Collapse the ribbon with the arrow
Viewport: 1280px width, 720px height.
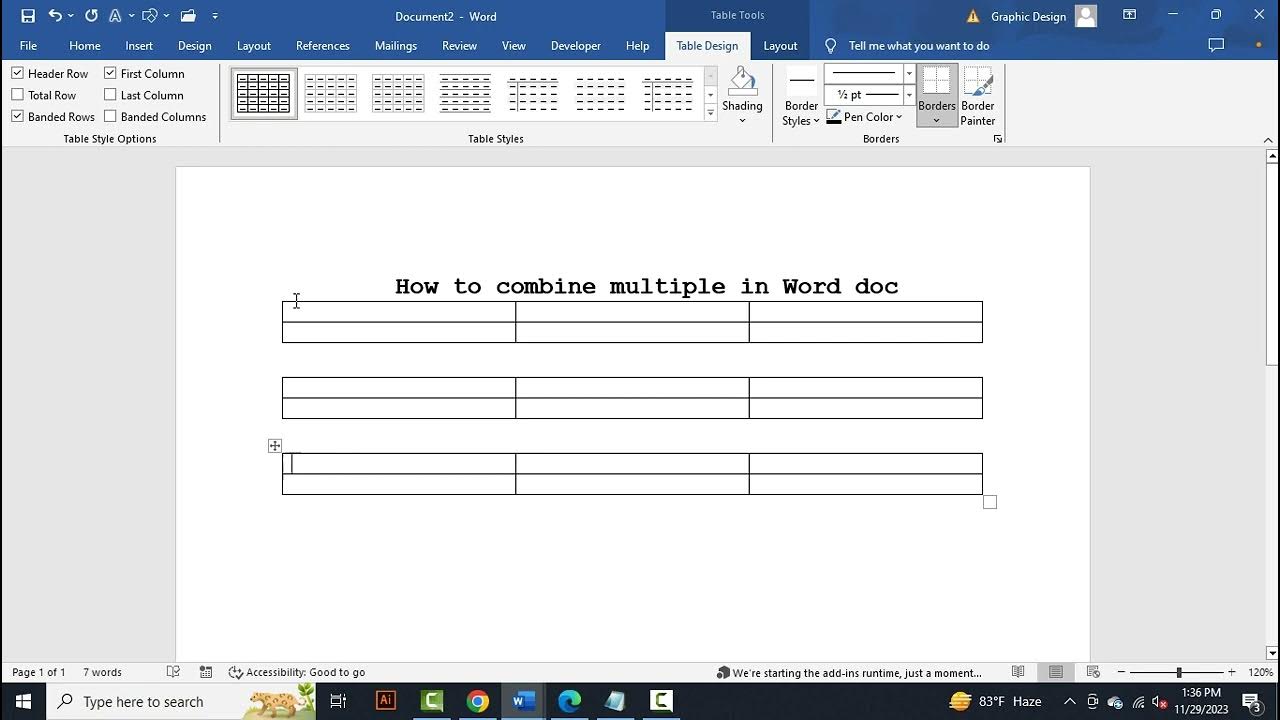coord(1268,140)
